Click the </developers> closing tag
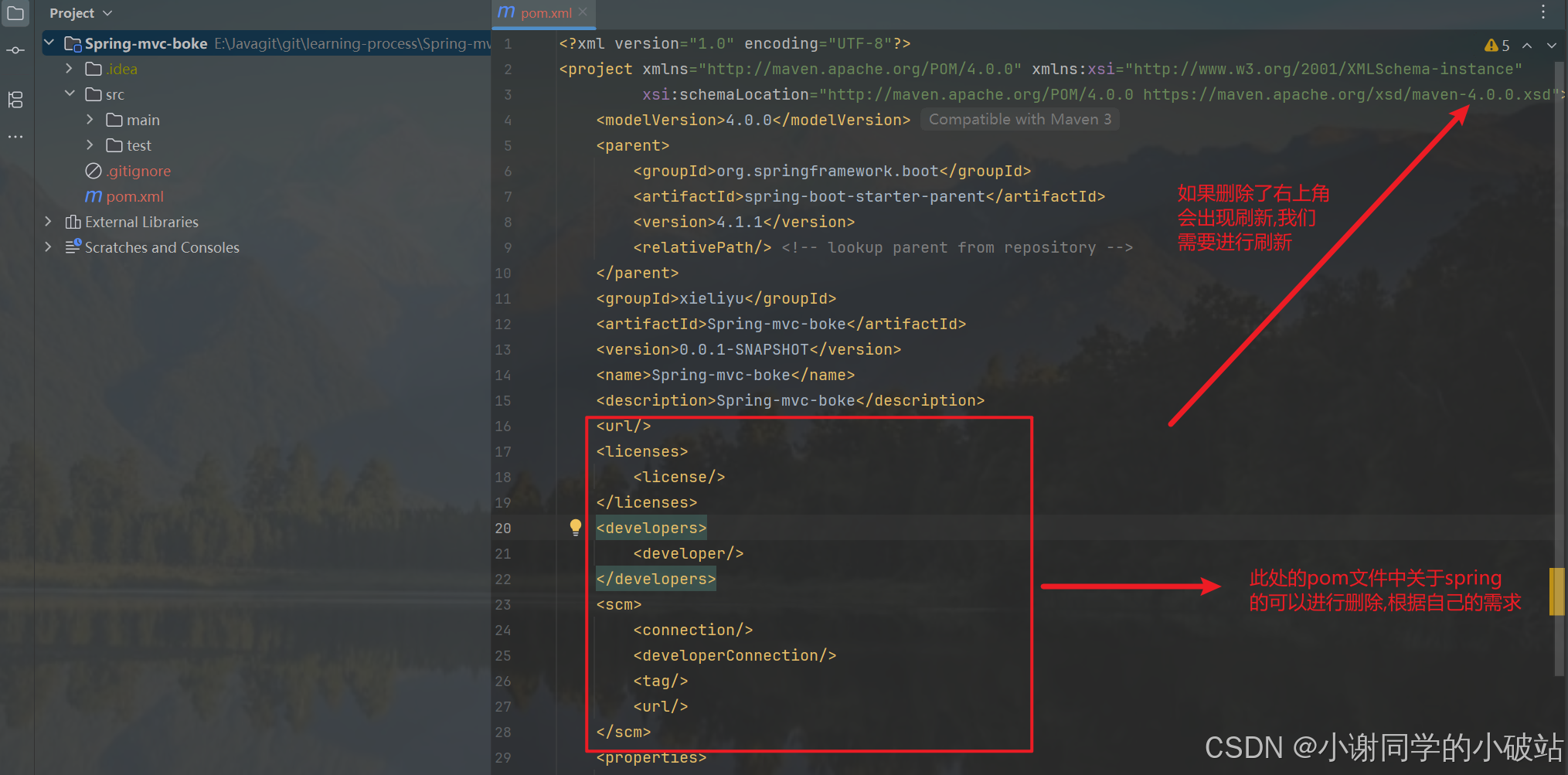Image resolution: width=1568 pixels, height=775 pixels. tap(656, 579)
